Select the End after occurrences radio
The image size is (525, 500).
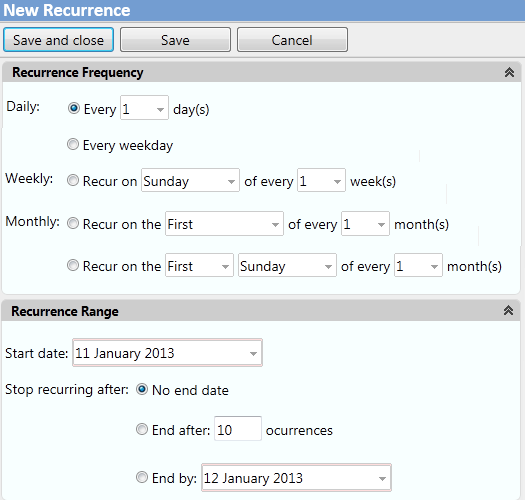click(142, 429)
